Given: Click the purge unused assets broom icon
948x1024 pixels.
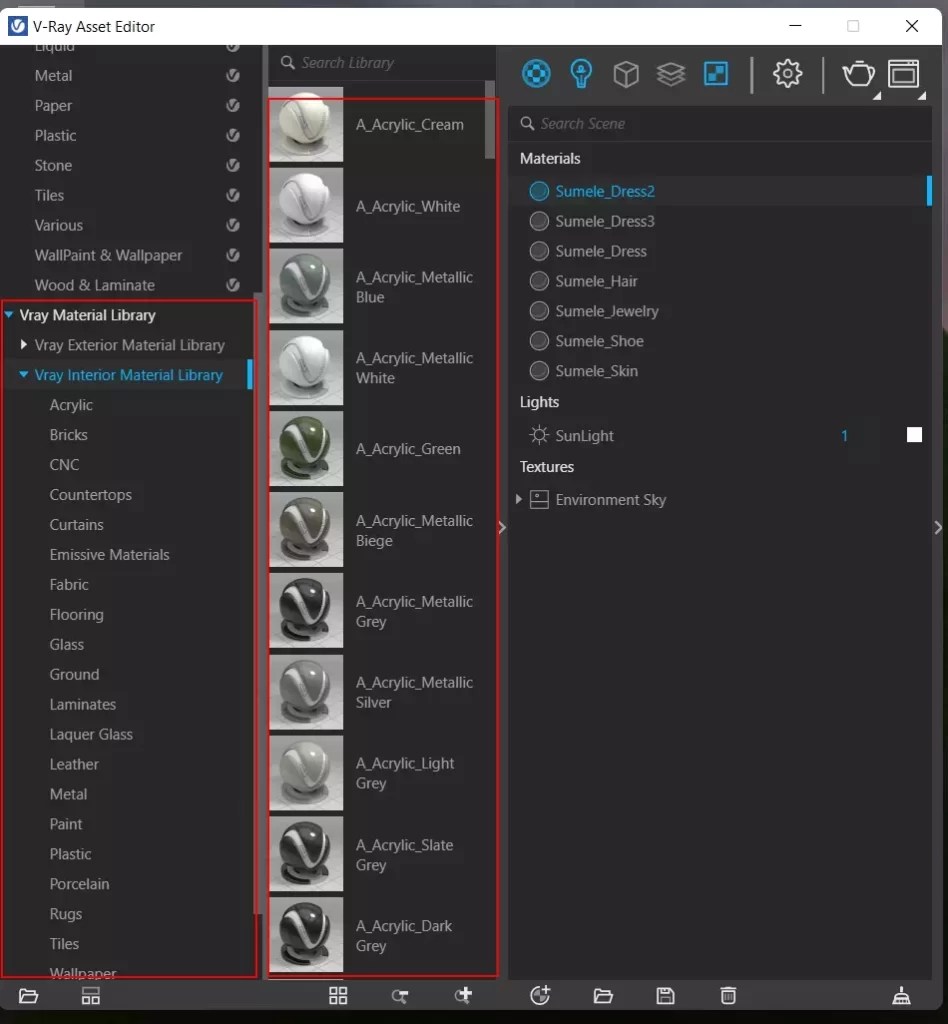Looking at the screenshot, I should pyautogui.click(x=900, y=996).
